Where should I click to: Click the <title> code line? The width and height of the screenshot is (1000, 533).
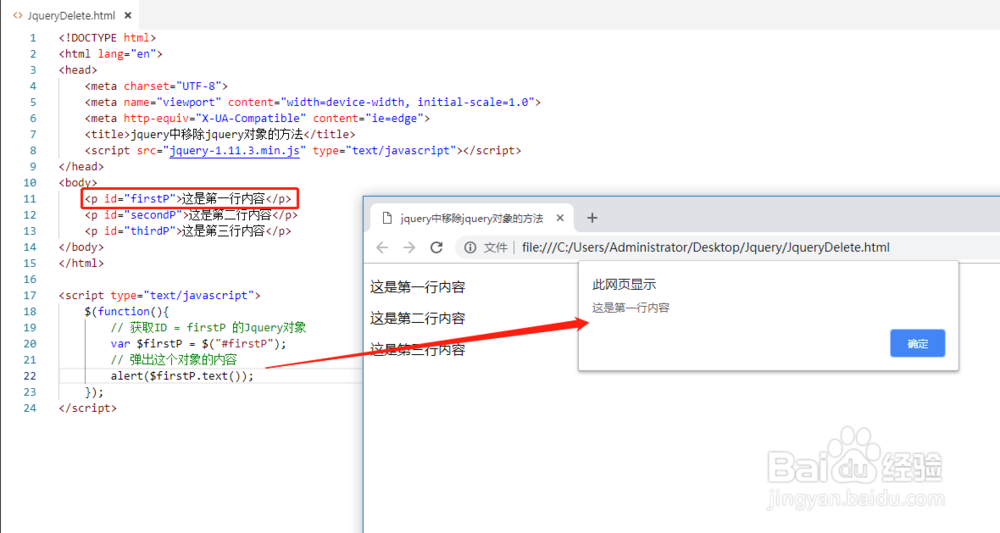[220, 135]
